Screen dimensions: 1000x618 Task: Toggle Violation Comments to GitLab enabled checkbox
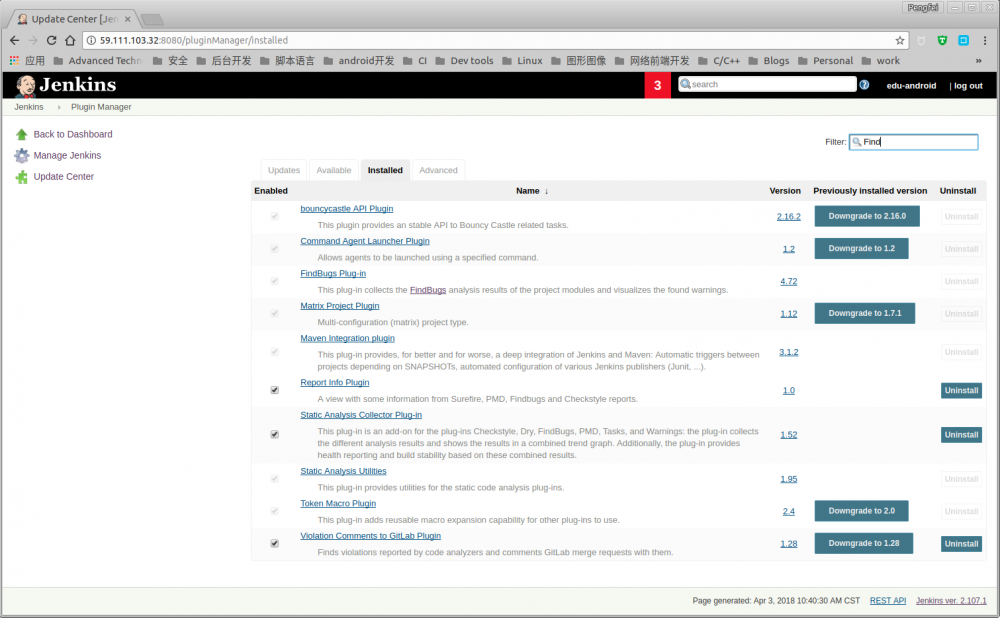click(275, 543)
